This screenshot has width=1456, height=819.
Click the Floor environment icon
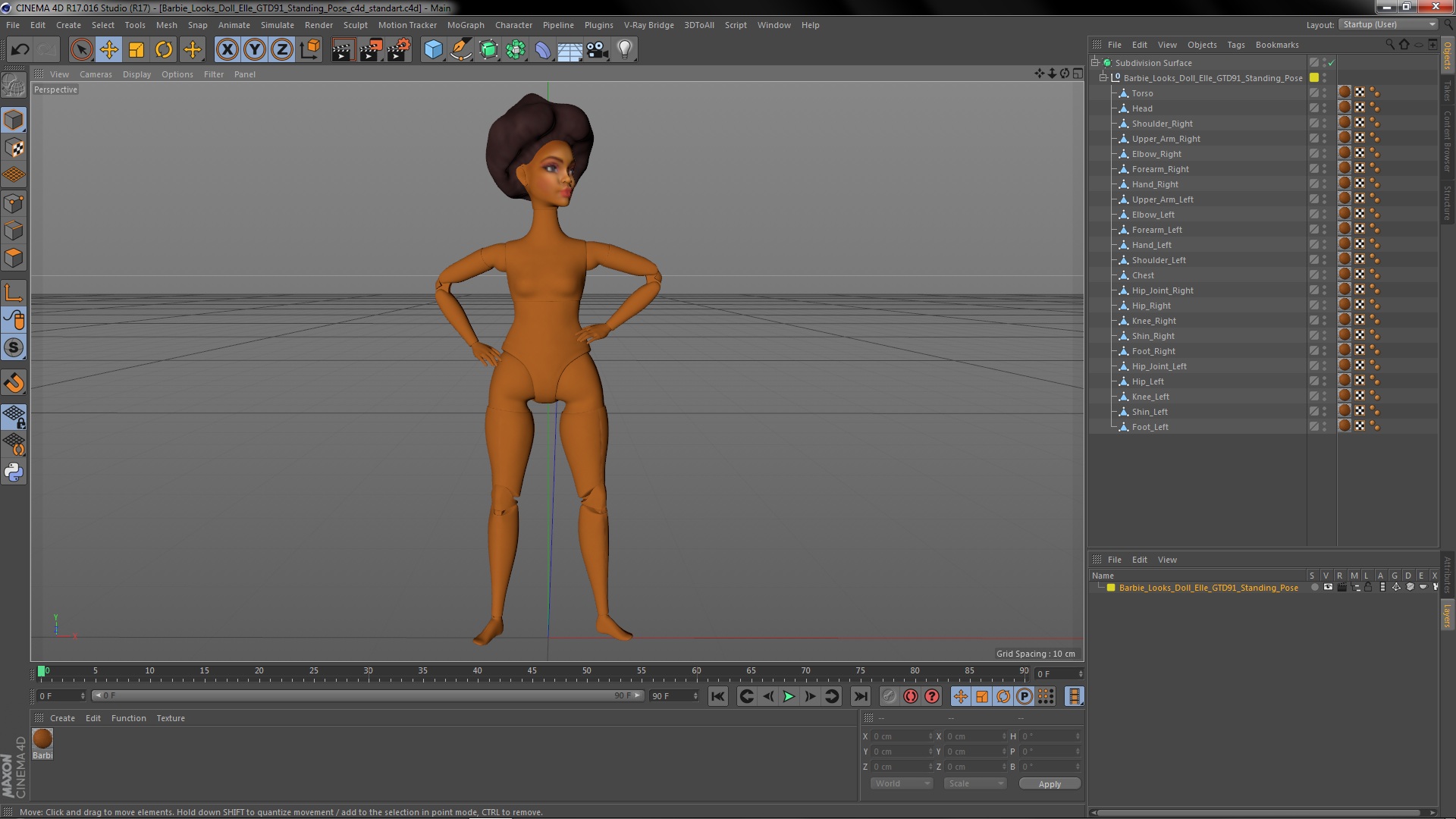click(570, 50)
